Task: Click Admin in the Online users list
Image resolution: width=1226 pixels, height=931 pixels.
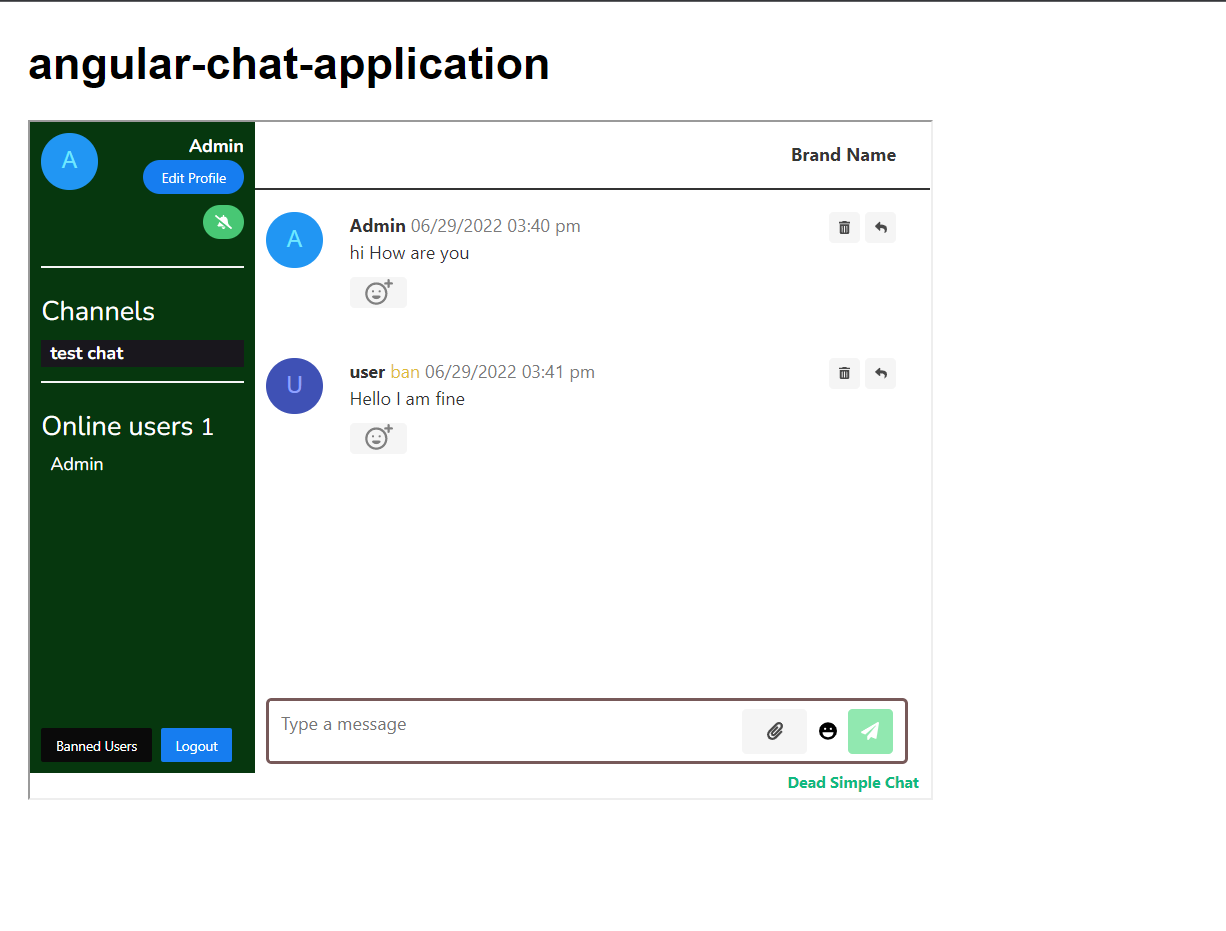Action: tap(76, 463)
